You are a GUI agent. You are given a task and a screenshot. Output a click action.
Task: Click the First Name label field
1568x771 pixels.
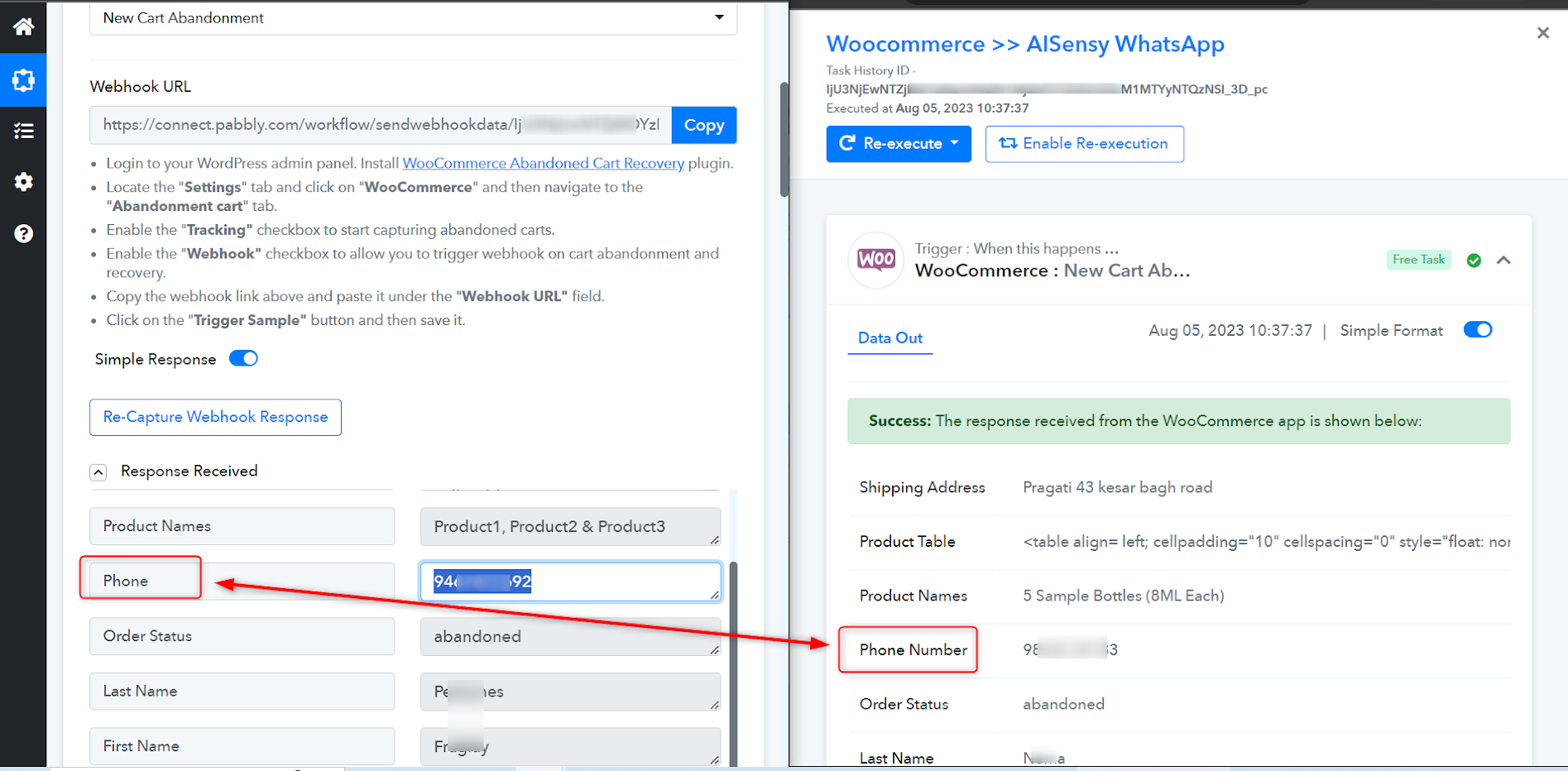click(242, 746)
